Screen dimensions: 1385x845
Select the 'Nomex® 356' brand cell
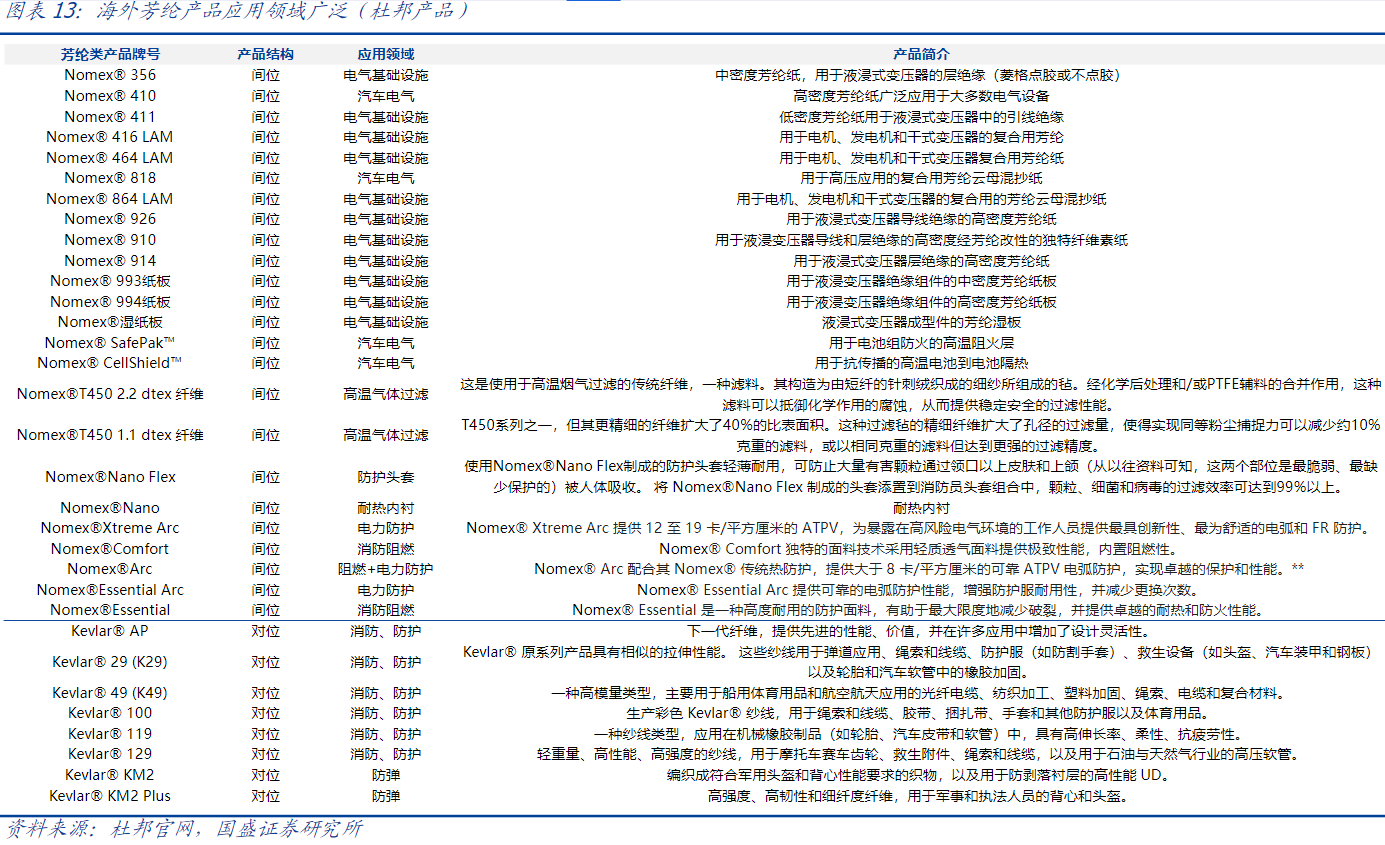pos(110,75)
